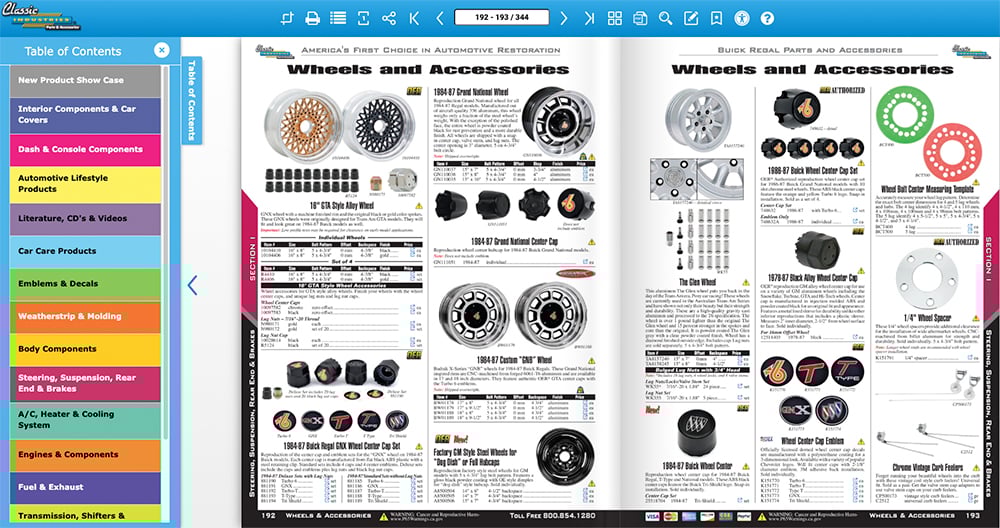1000x528 pixels.
Task: Click the Toll Free 800.854.1280 text
Action: (552, 516)
